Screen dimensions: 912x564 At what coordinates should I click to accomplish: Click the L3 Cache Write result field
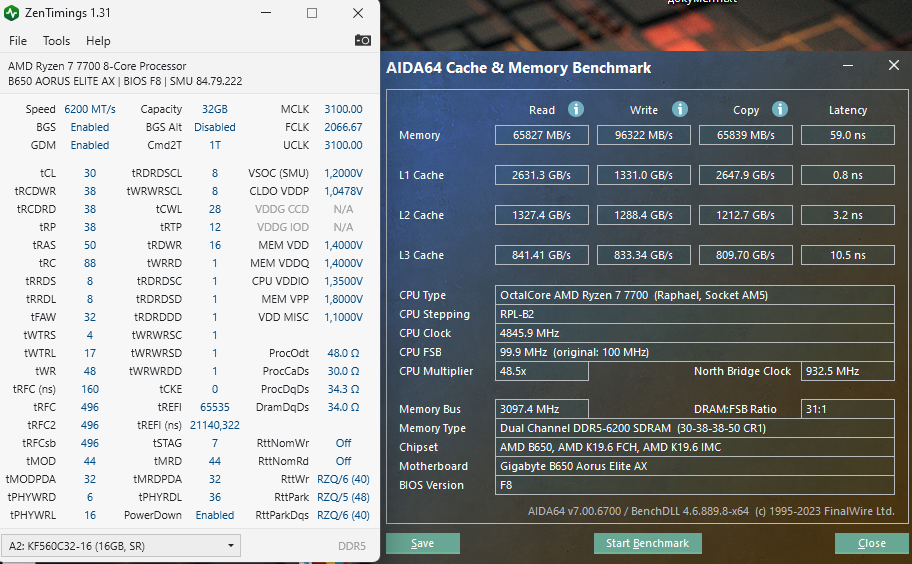tap(643, 255)
